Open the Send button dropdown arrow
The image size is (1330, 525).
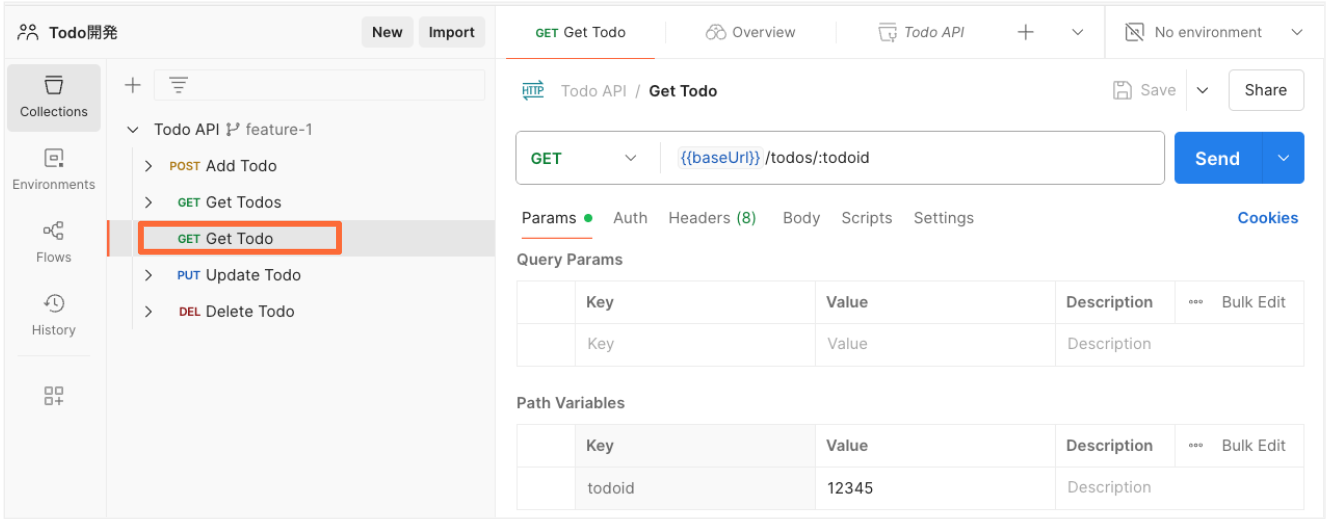coord(1284,158)
